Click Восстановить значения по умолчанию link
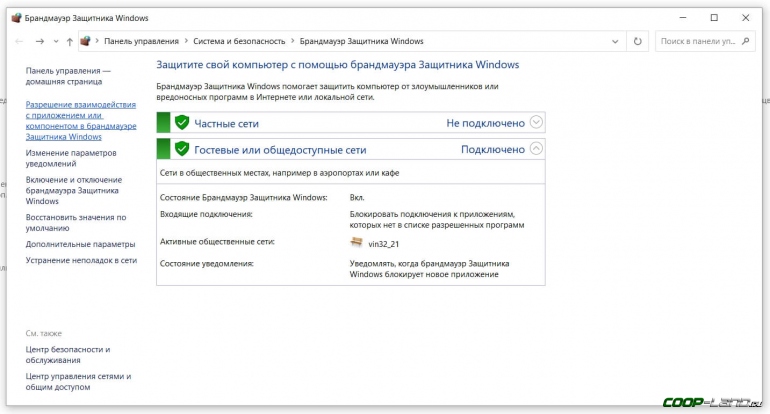The width and height of the screenshot is (770, 414). (75, 222)
